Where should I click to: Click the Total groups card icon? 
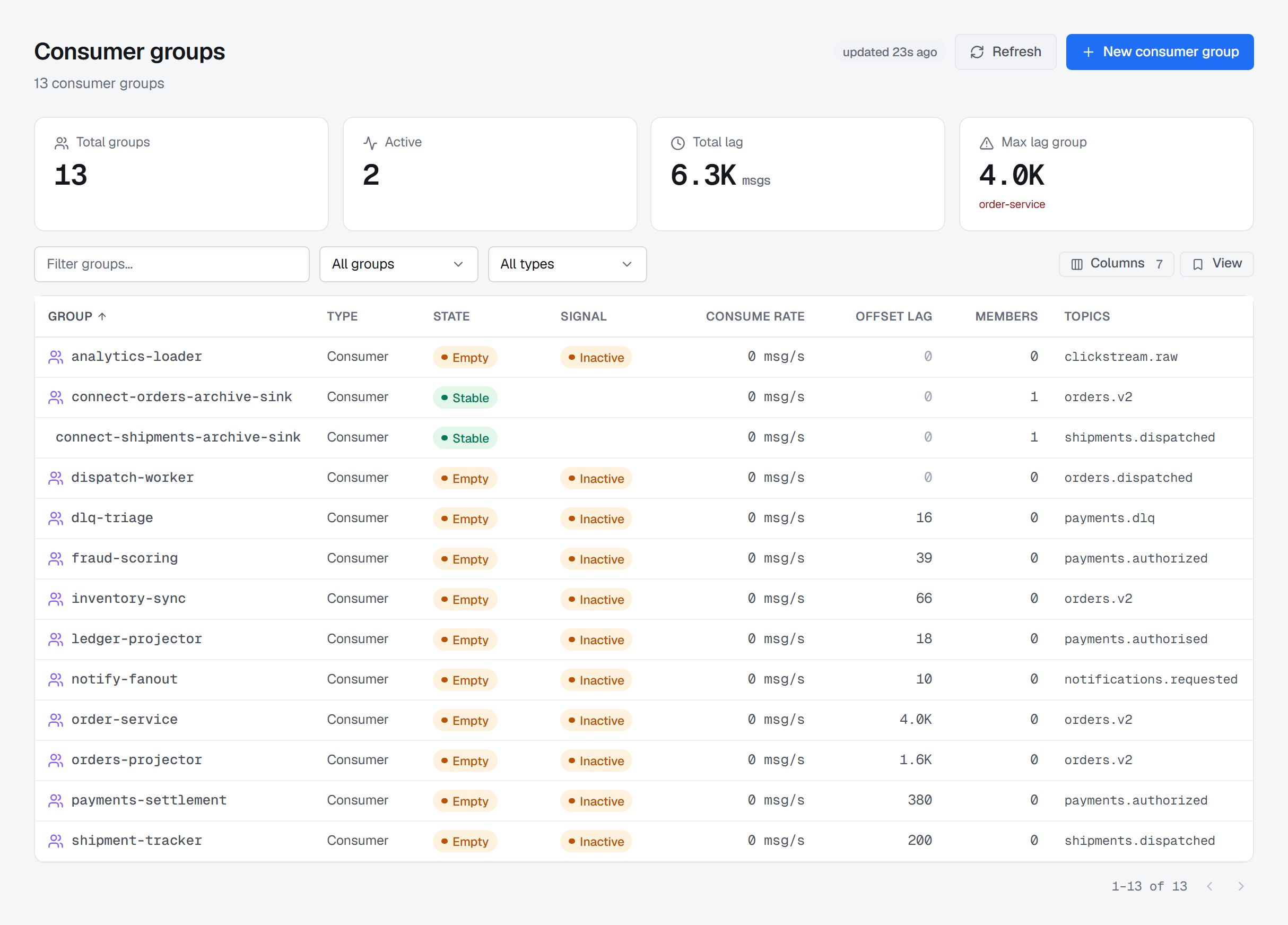pos(62,143)
